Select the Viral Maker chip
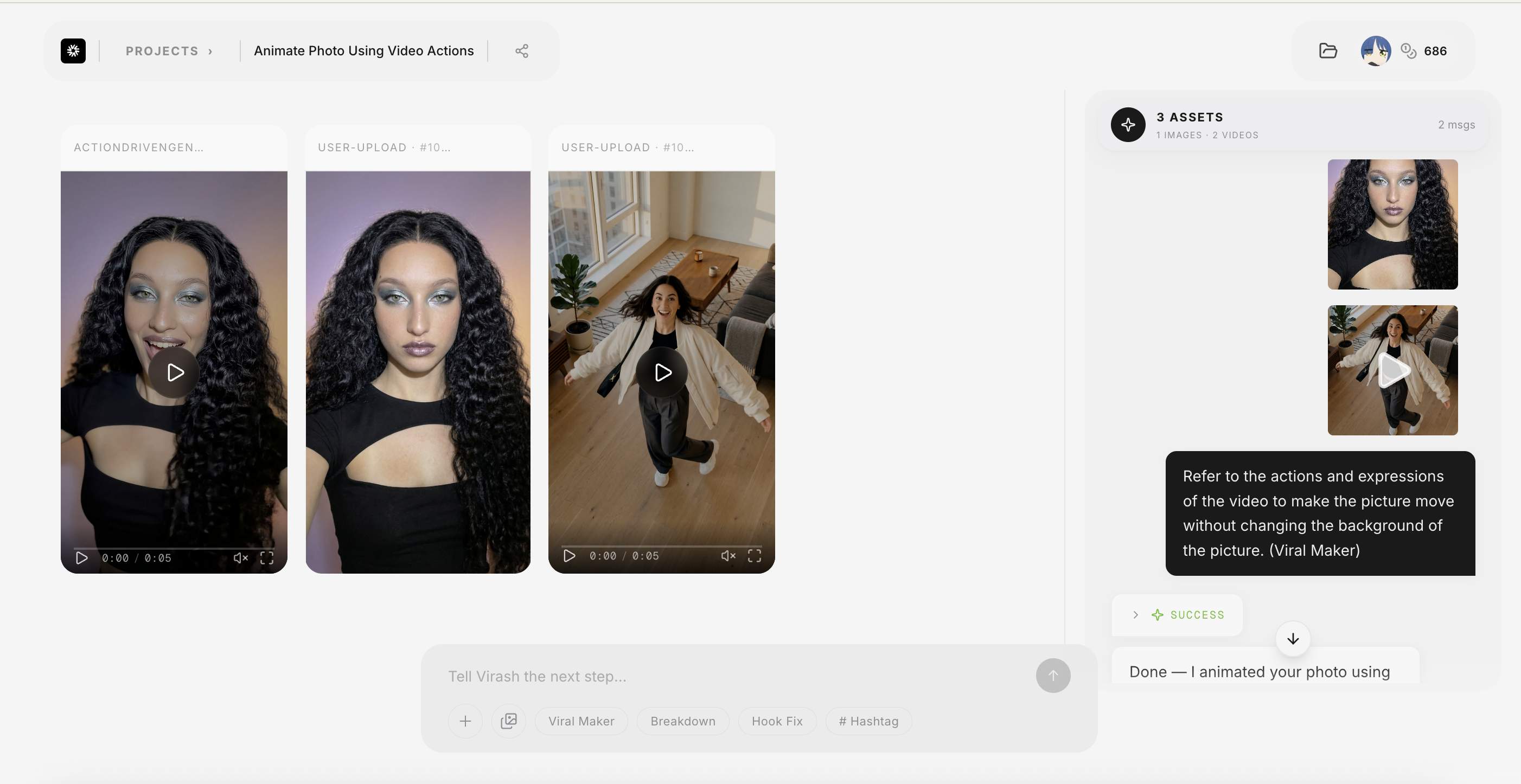The height and width of the screenshot is (784, 1521). click(581, 721)
